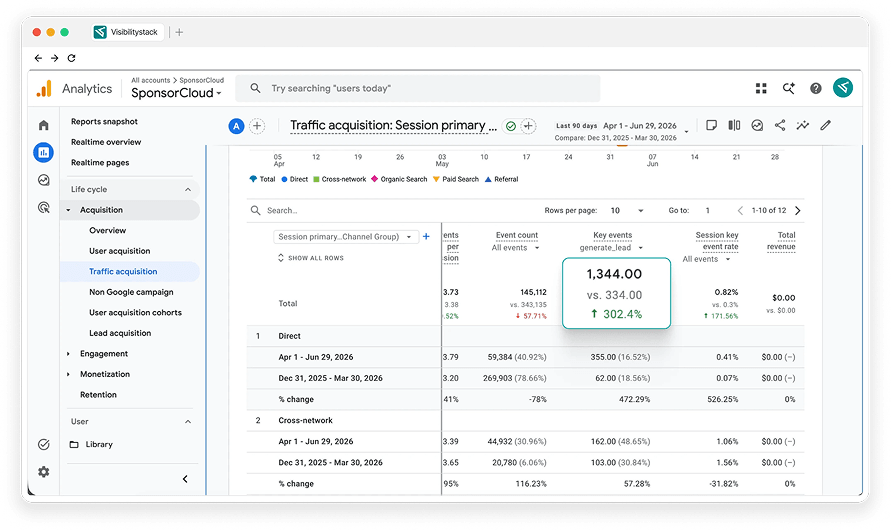The height and width of the screenshot is (531, 891).
Task: Open Realtime pages
Action: (x=100, y=163)
